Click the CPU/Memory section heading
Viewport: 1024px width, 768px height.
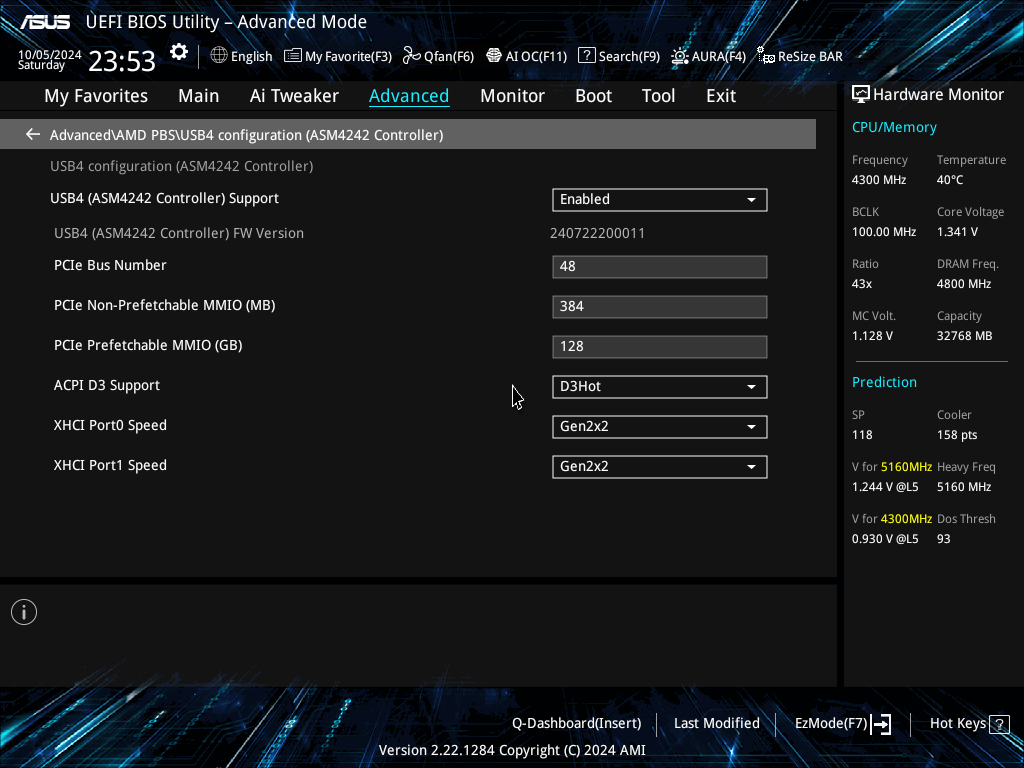click(x=894, y=127)
